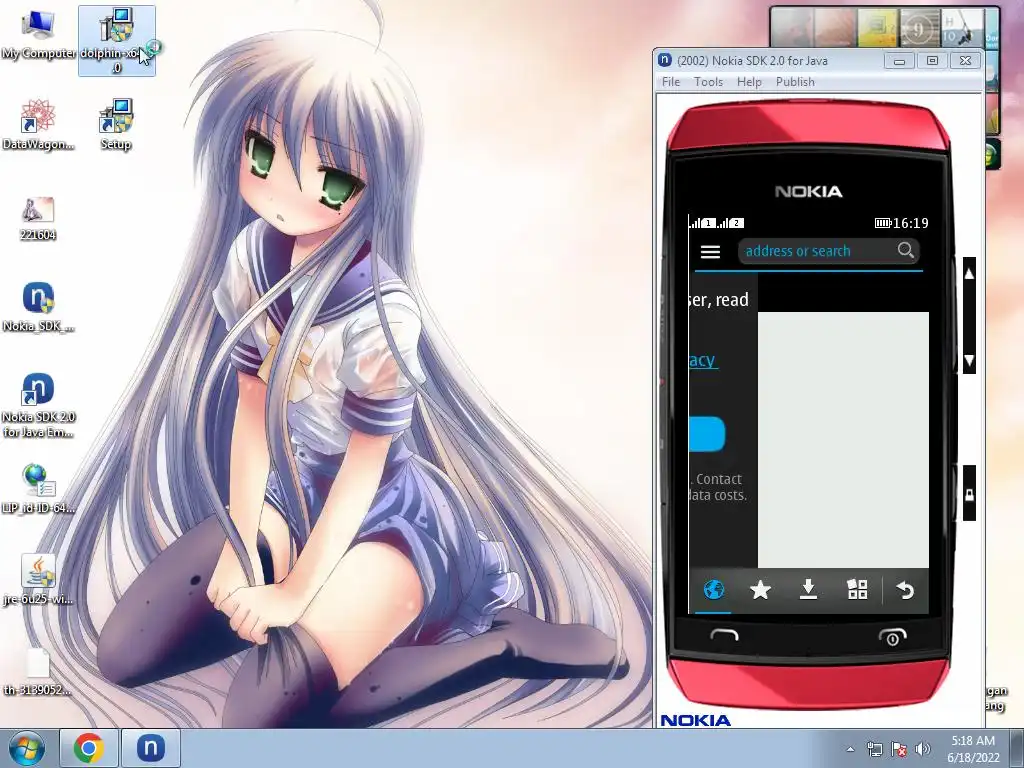The width and height of the screenshot is (1024, 768).
Task: Tap the blue button on the browser page
Action: tap(707, 434)
